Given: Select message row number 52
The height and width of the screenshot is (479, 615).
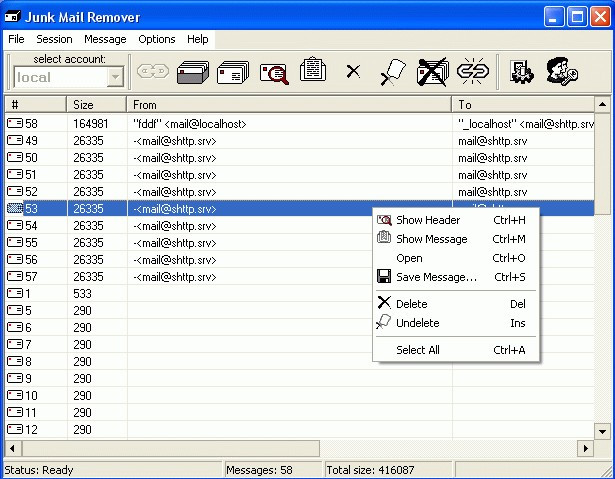Looking at the screenshot, I should pyautogui.click(x=300, y=192).
